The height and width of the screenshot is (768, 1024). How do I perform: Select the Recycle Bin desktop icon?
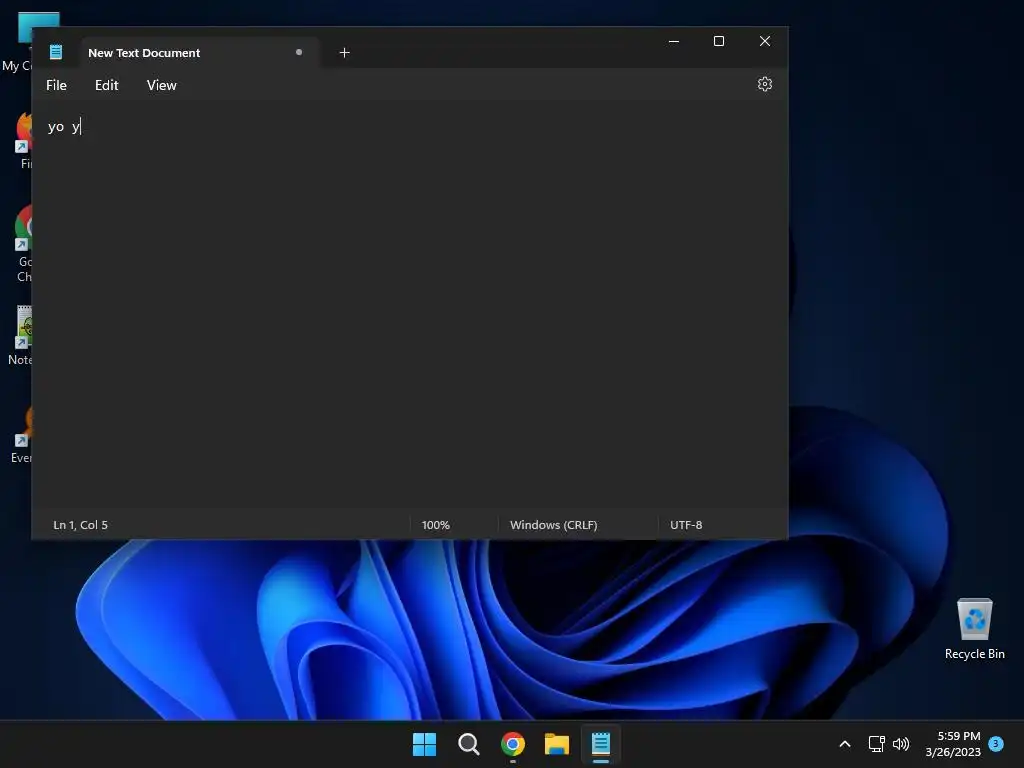pyautogui.click(x=974, y=628)
